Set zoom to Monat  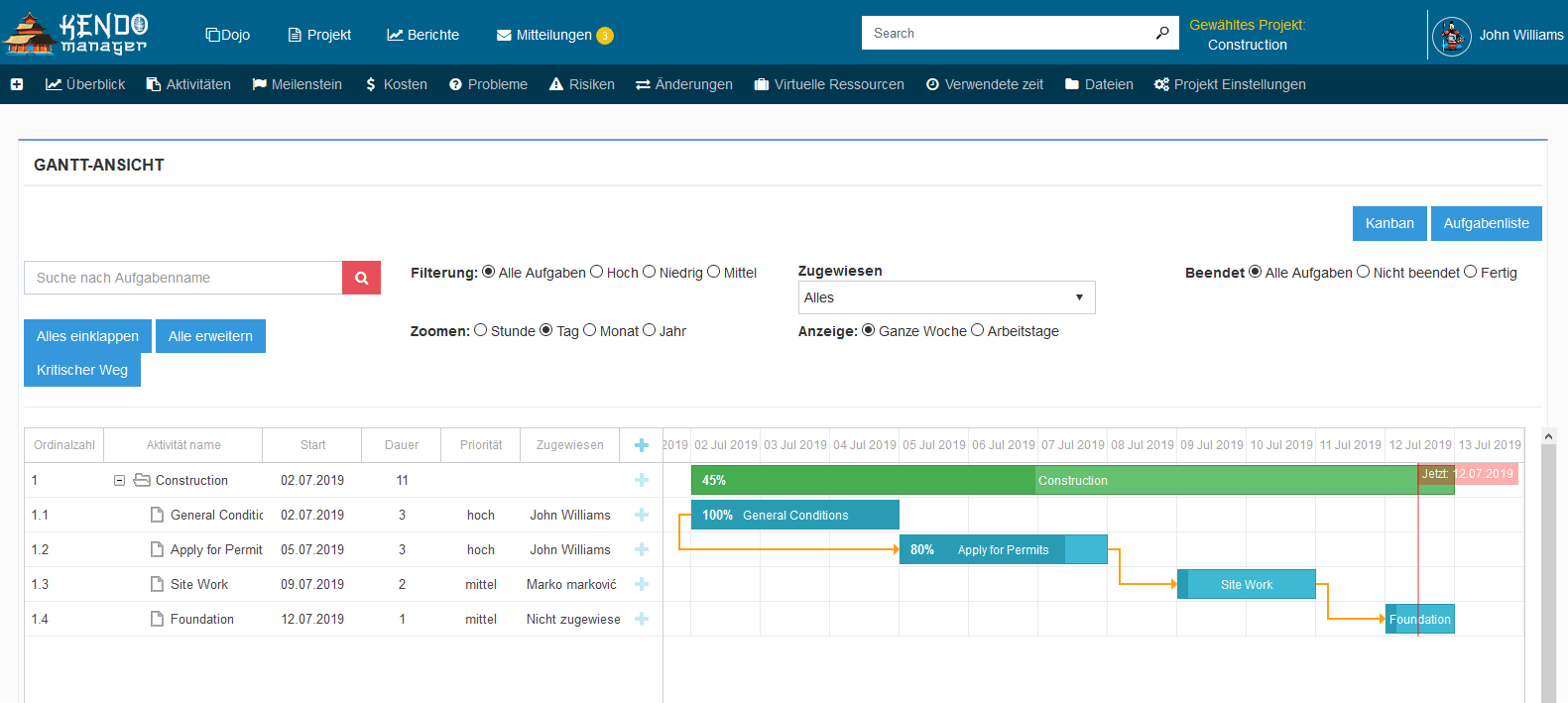(x=589, y=330)
